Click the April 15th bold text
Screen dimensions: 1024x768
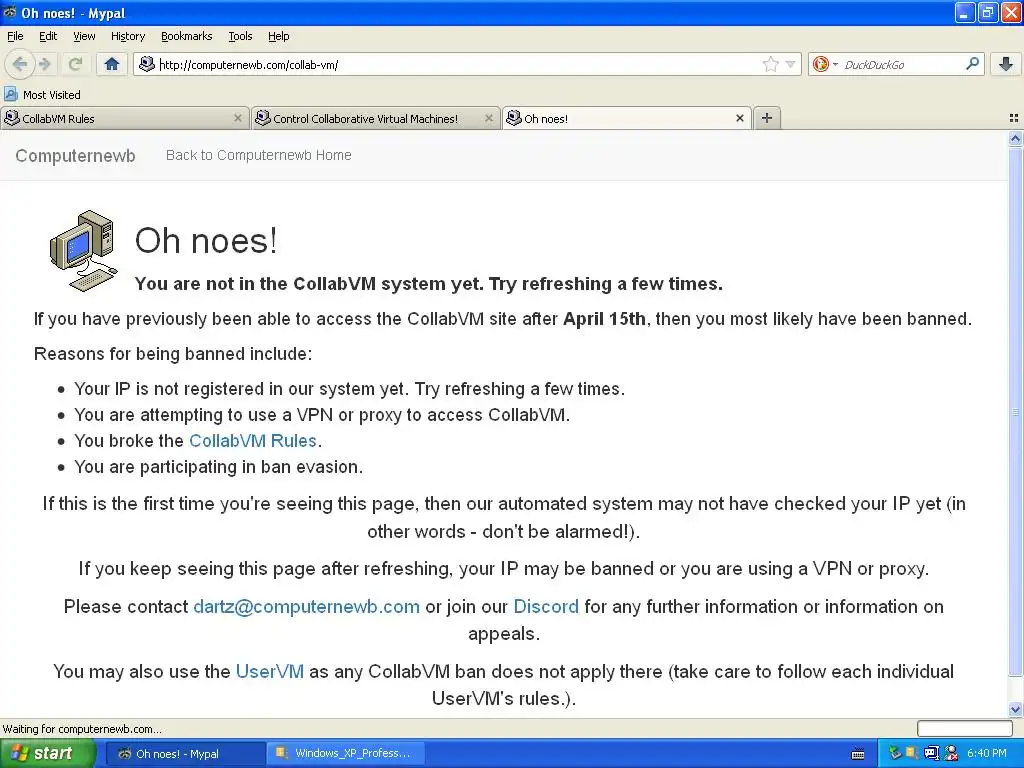pos(604,319)
